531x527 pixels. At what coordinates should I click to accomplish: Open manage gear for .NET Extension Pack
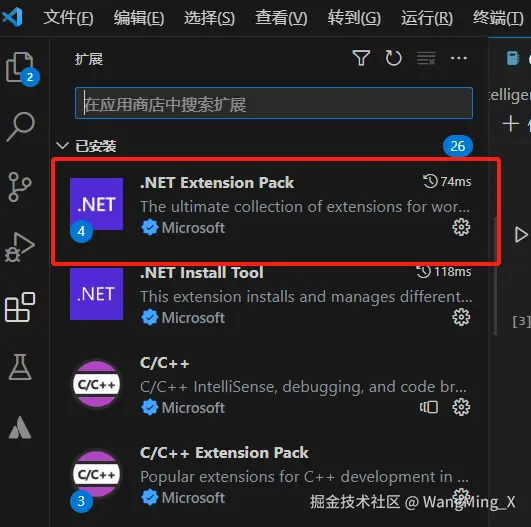click(x=461, y=227)
